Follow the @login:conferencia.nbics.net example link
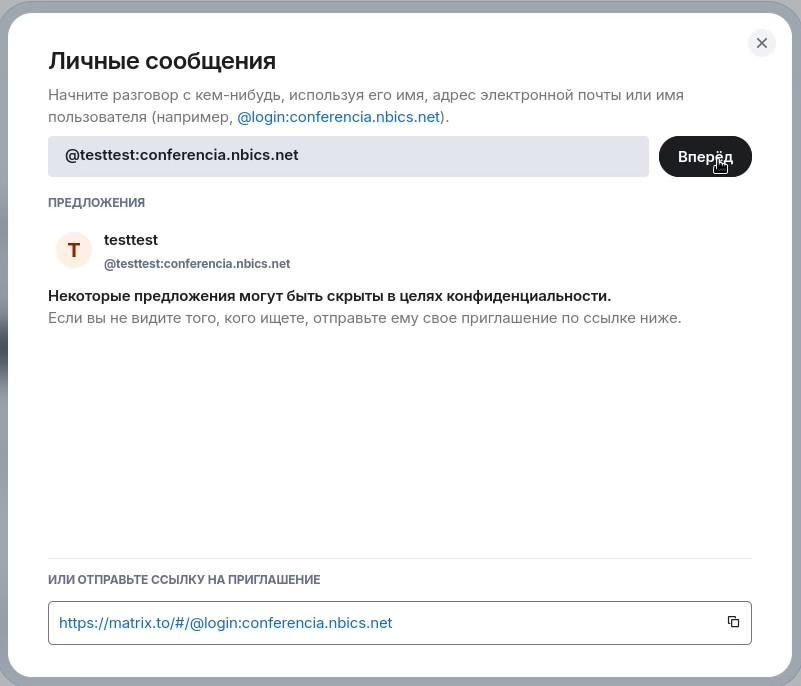 click(x=338, y=117)
